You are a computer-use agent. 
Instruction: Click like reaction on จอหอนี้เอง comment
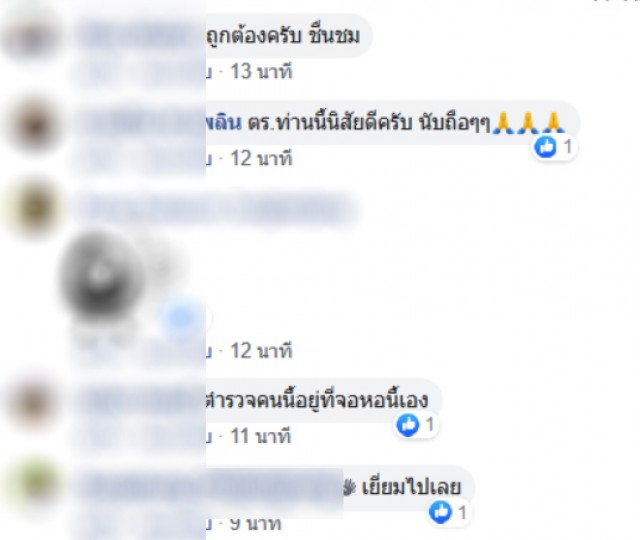416,425
